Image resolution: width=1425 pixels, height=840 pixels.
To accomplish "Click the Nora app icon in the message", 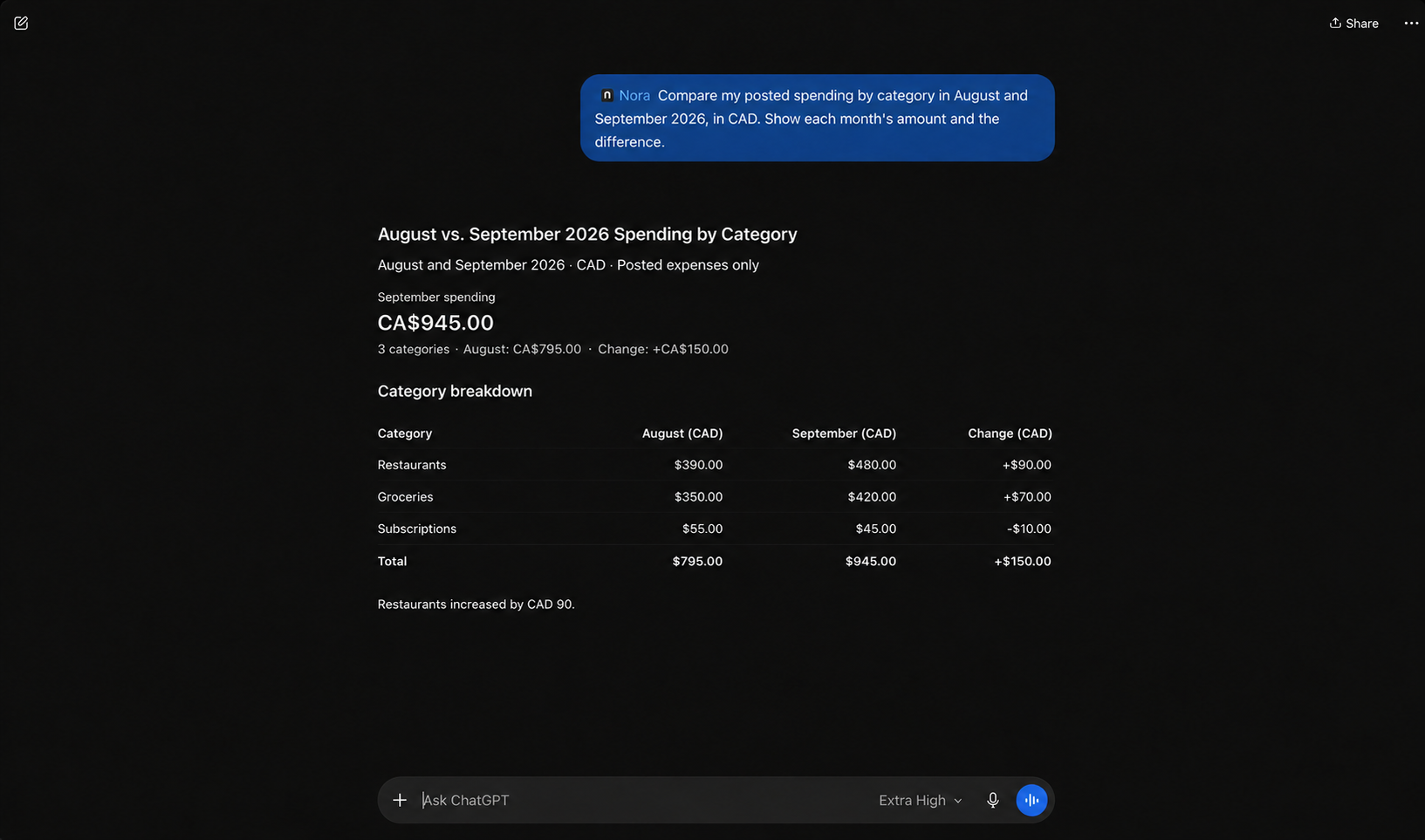I will click(x=606, y=95).
